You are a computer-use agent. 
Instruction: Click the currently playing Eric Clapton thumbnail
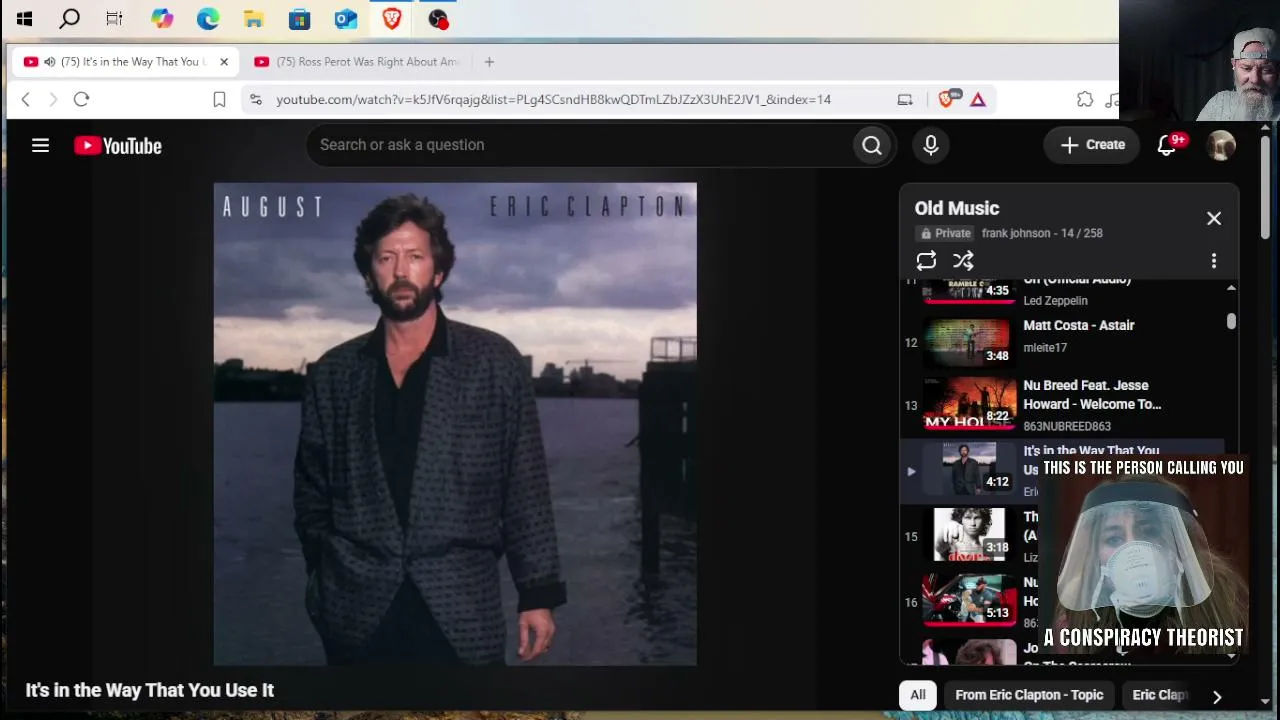pos(968,469)
